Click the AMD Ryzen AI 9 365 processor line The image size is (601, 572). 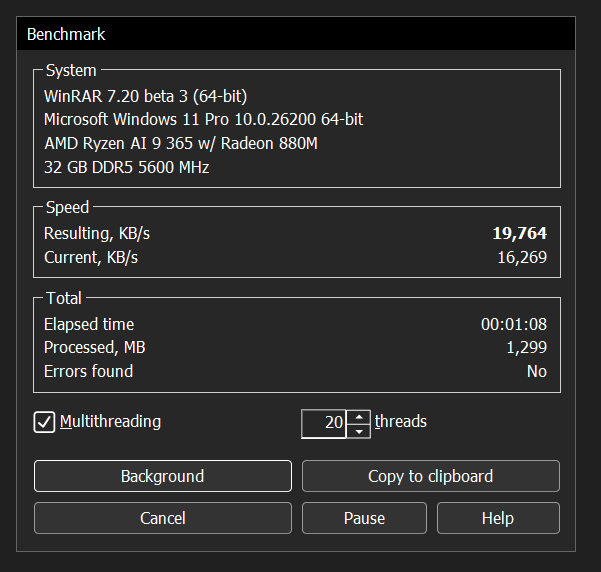click(x=180, y=143)
